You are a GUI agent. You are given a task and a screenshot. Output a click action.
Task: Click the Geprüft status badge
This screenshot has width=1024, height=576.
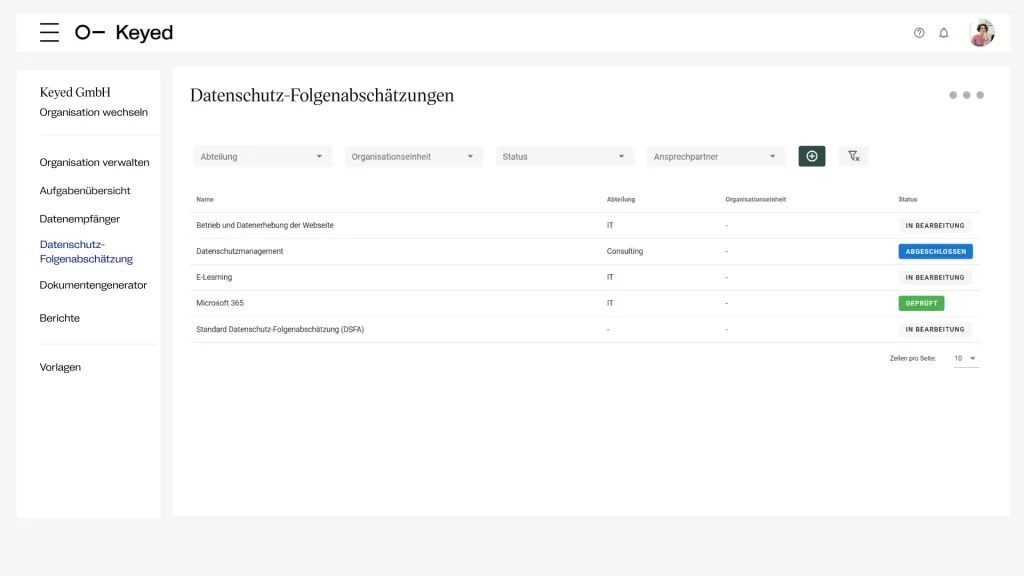click(921, 303)
